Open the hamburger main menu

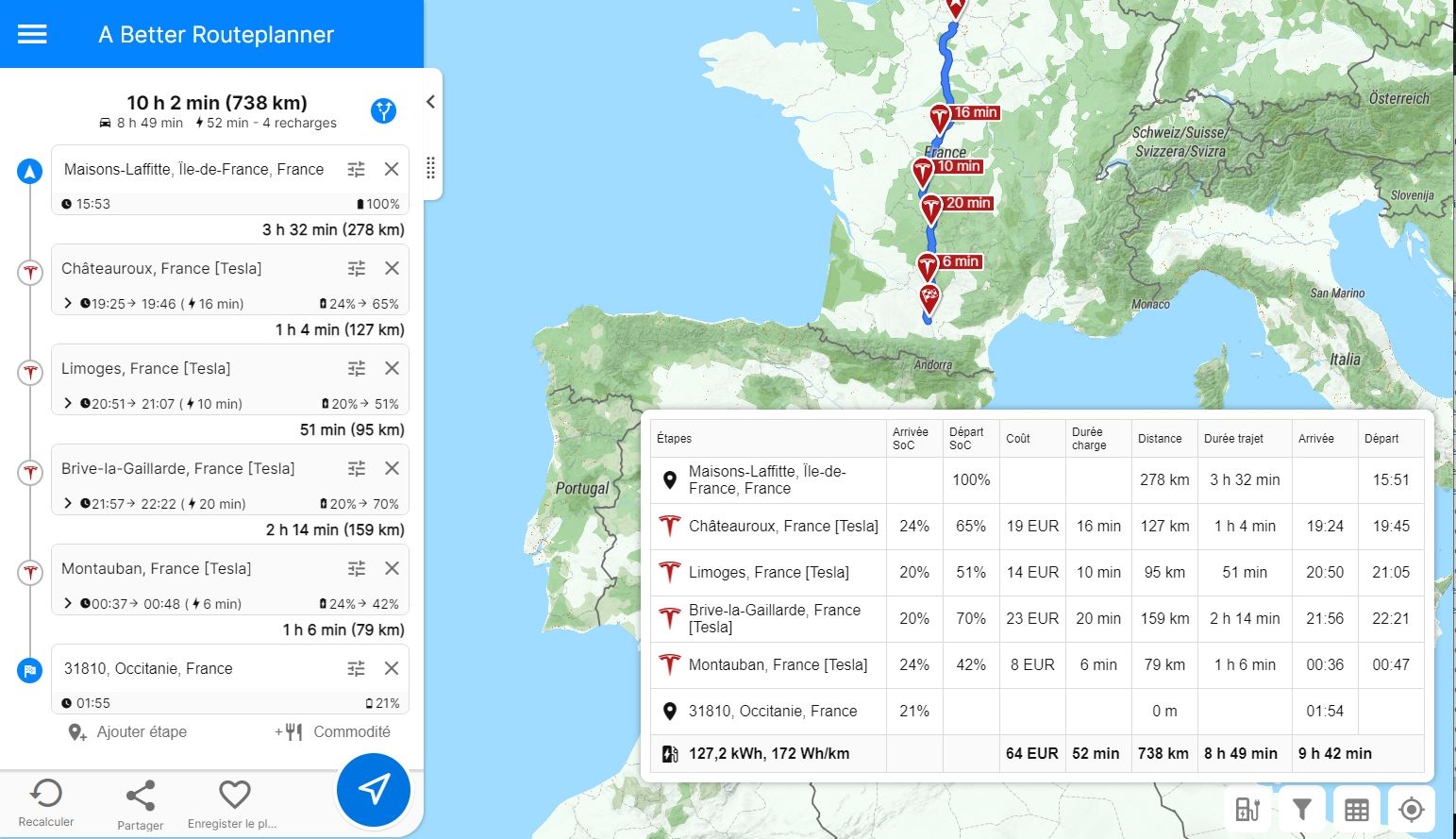pyautogui.click(x=32, y=34)
